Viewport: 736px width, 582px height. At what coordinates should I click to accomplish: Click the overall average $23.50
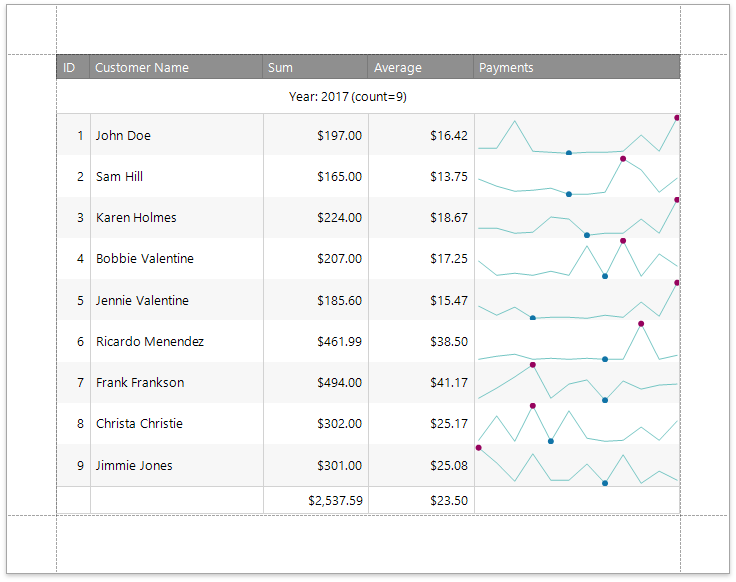click(449, 501)
